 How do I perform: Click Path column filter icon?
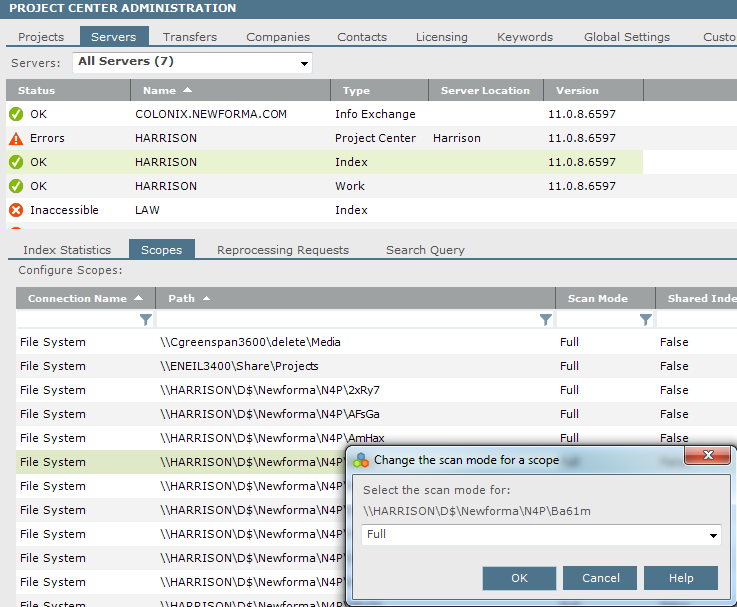(x=546, y=320)
